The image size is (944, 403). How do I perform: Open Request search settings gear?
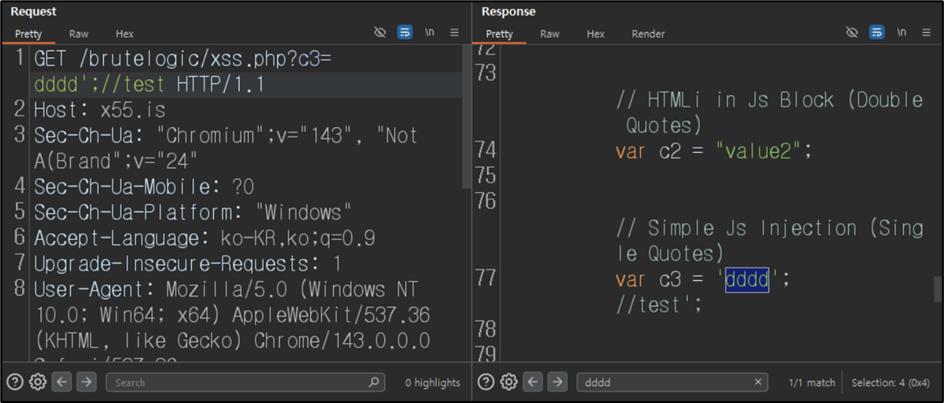38,382
